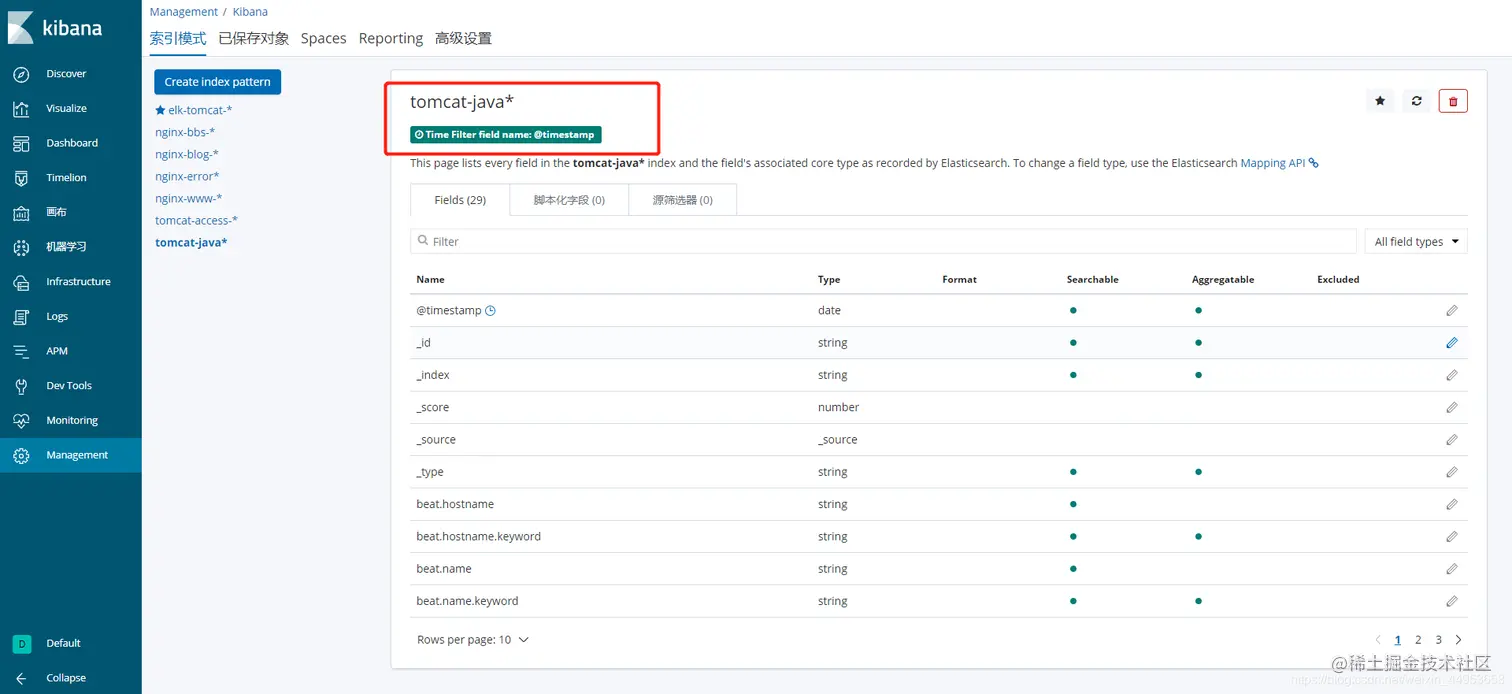Edit the beat.hostname field pencil
Image resolution: width=1512 pixels, height=694 pixels.
(x=1452, y=505)
